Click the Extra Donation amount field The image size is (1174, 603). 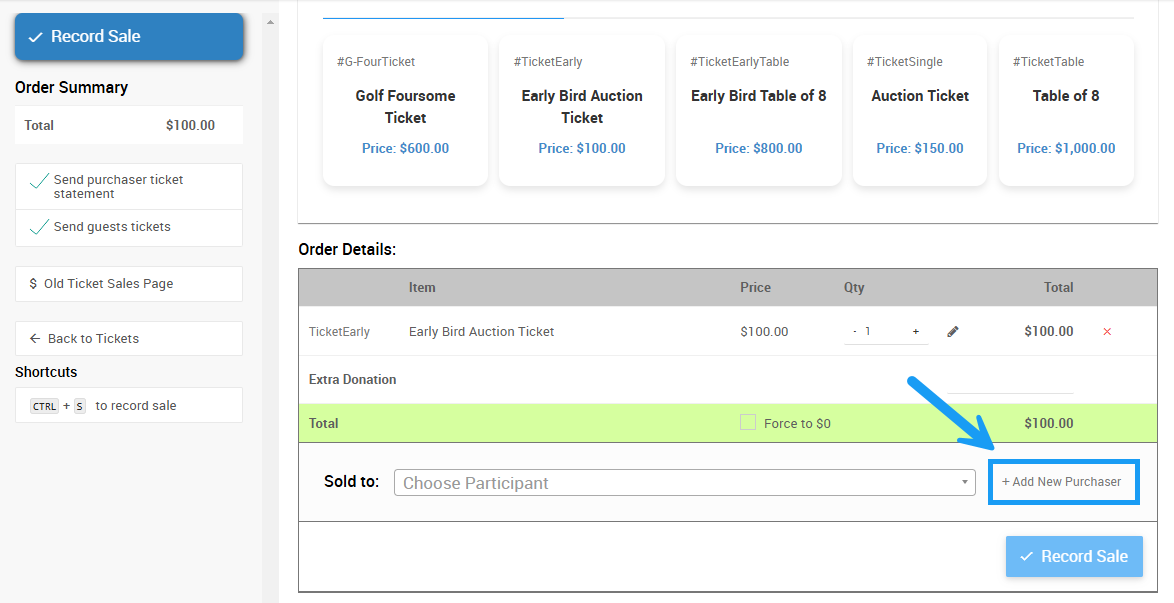pos(1010,380)
